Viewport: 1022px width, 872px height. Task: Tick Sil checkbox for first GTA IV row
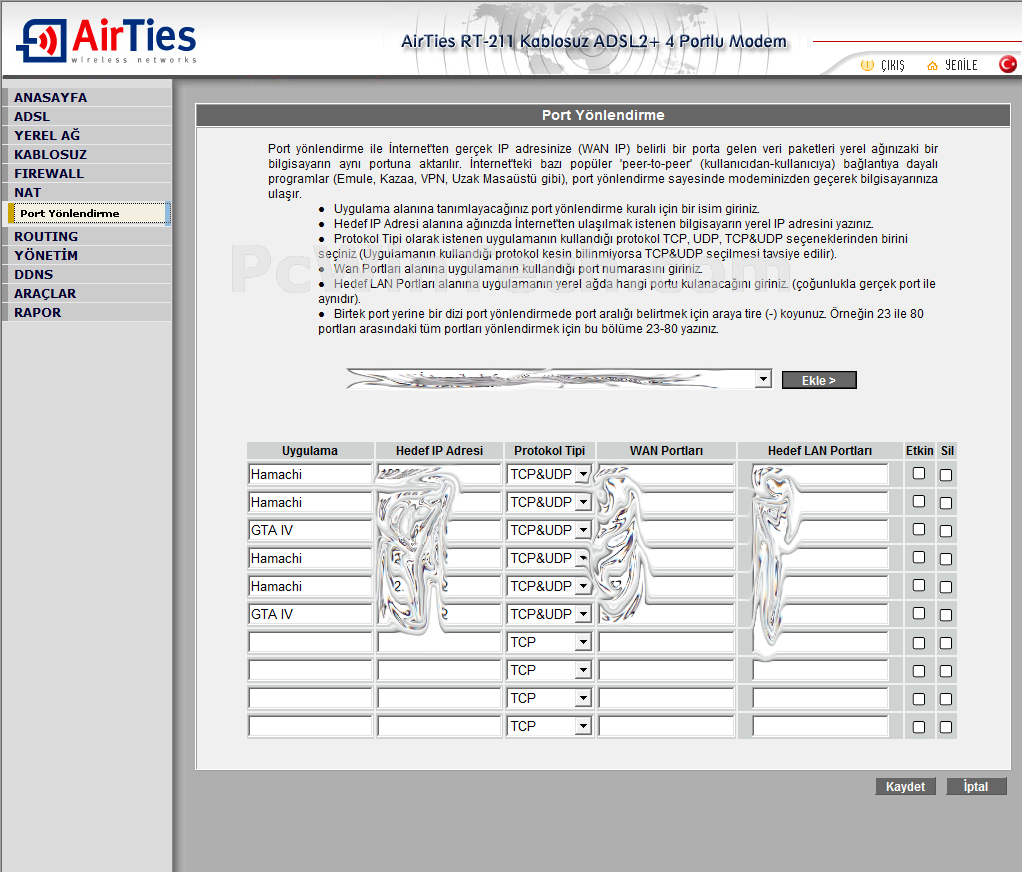click(x=946, y=531)
